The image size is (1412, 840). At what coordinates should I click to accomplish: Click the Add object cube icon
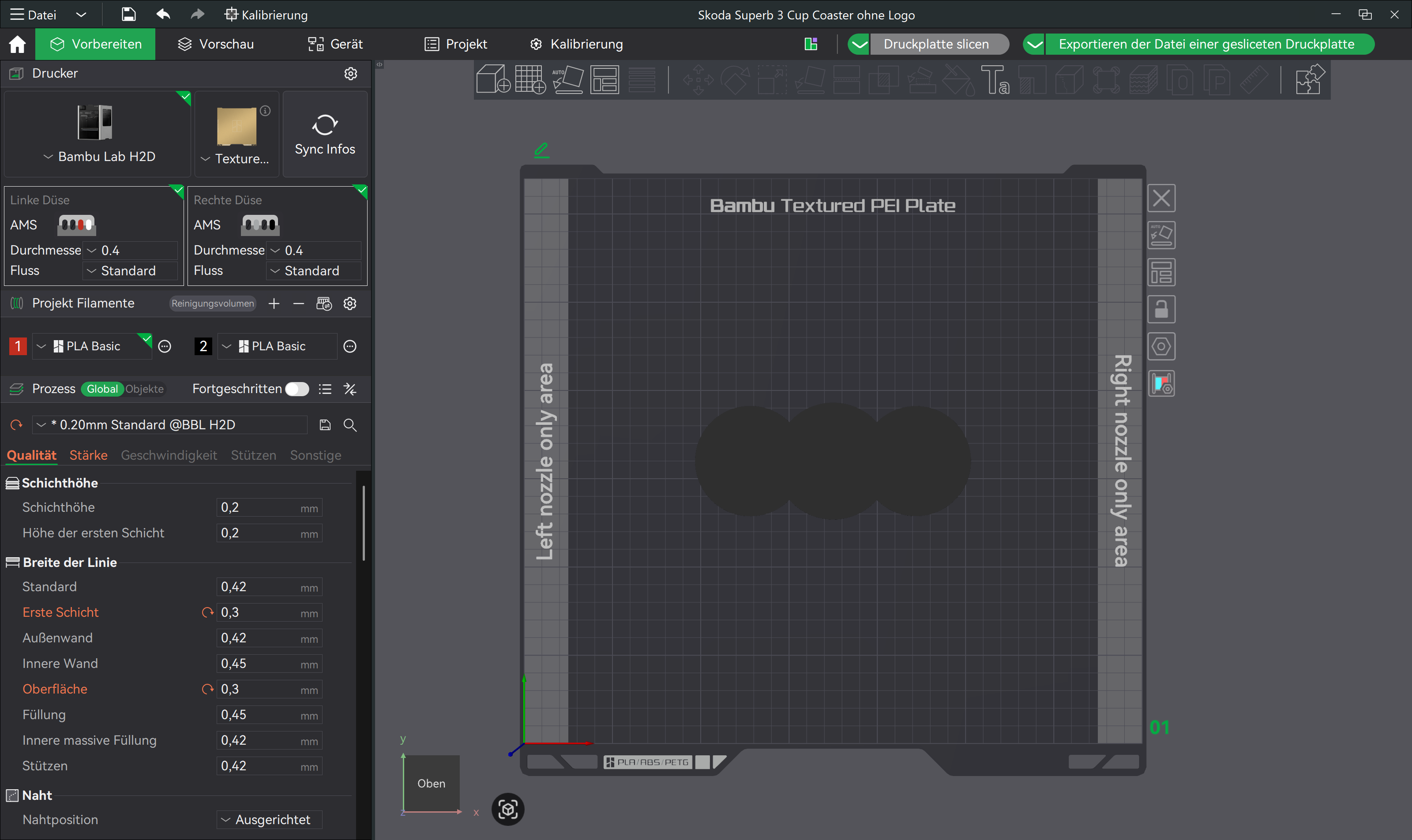(x=493, y=79)
